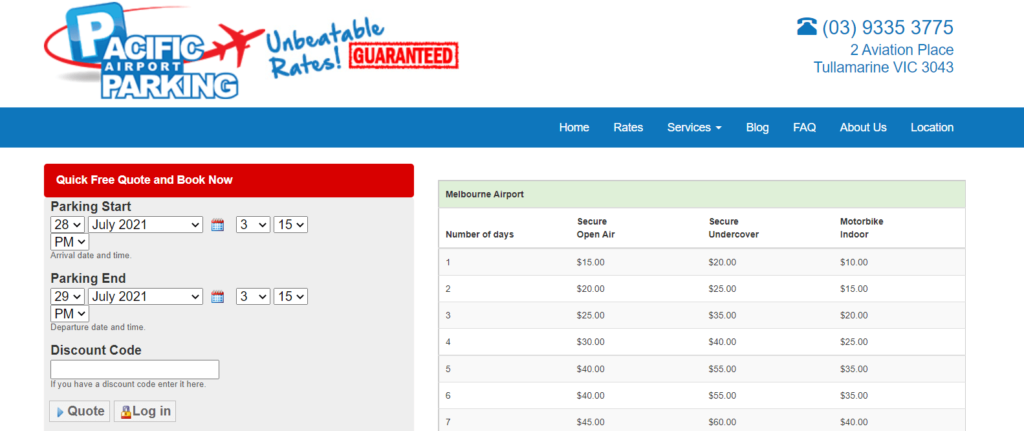
Task: Go to Home in navigation bar
Action: tap(574, 127)
